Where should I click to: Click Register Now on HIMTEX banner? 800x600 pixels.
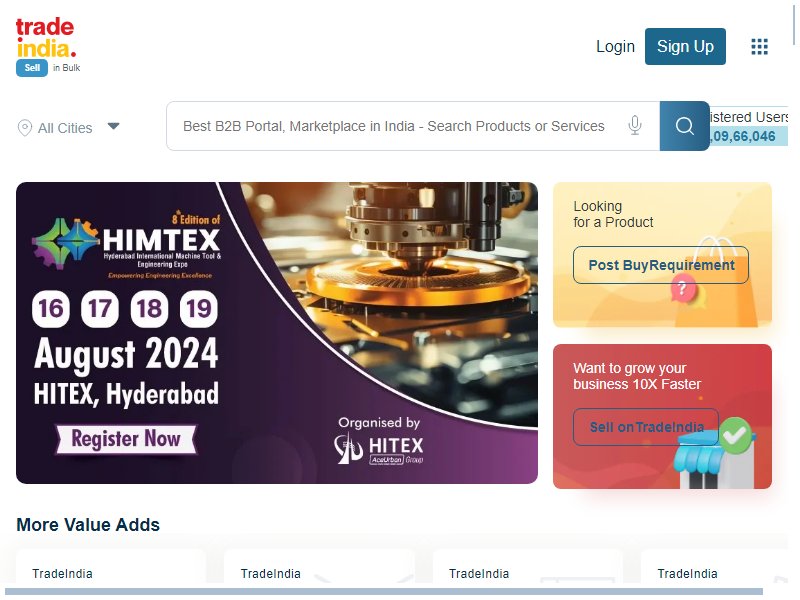126,439
